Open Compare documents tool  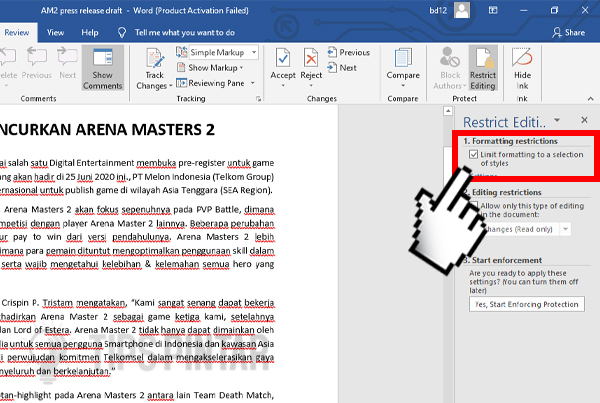pos(403,67)
